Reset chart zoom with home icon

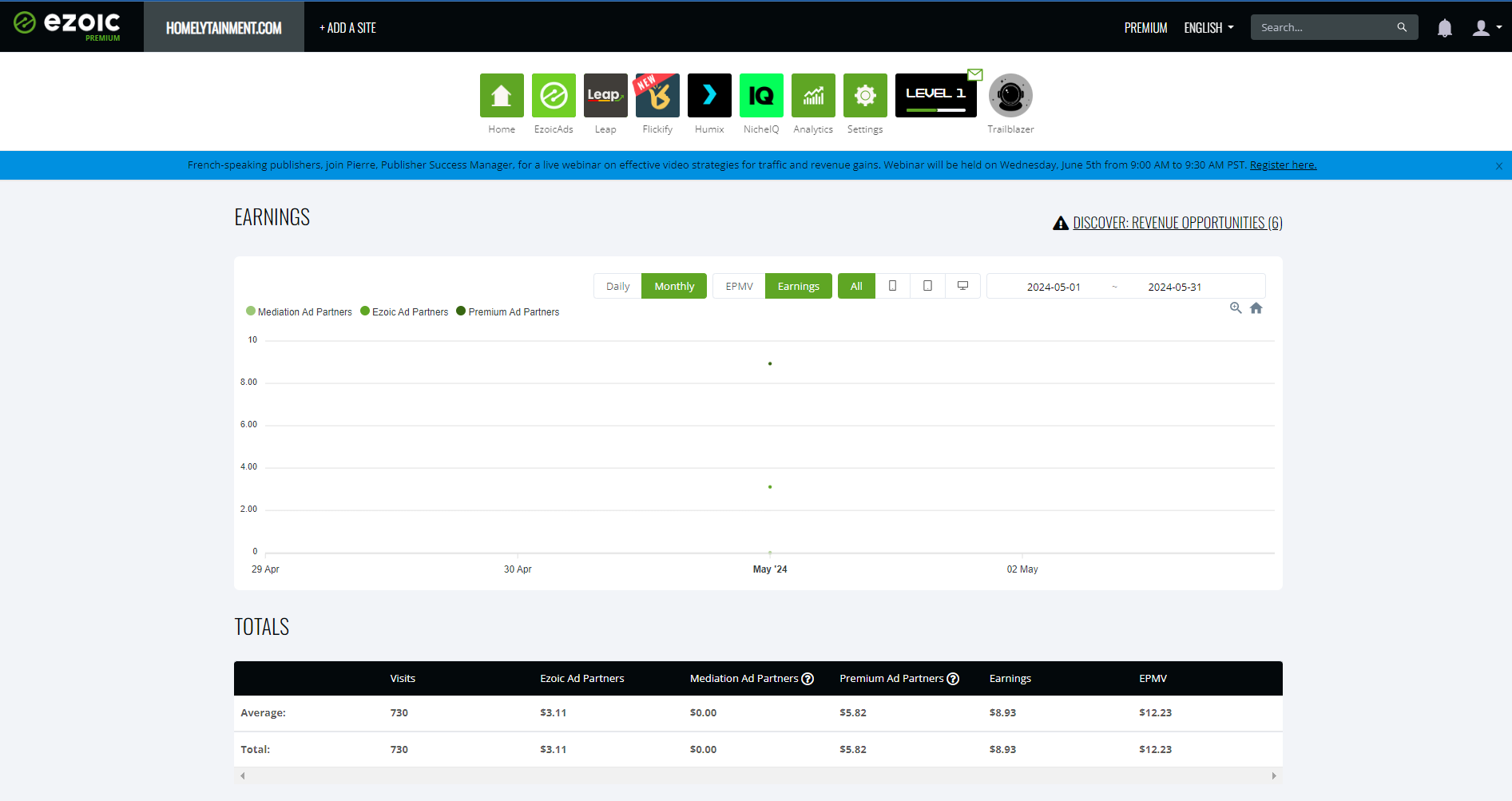coord(1256,308)
